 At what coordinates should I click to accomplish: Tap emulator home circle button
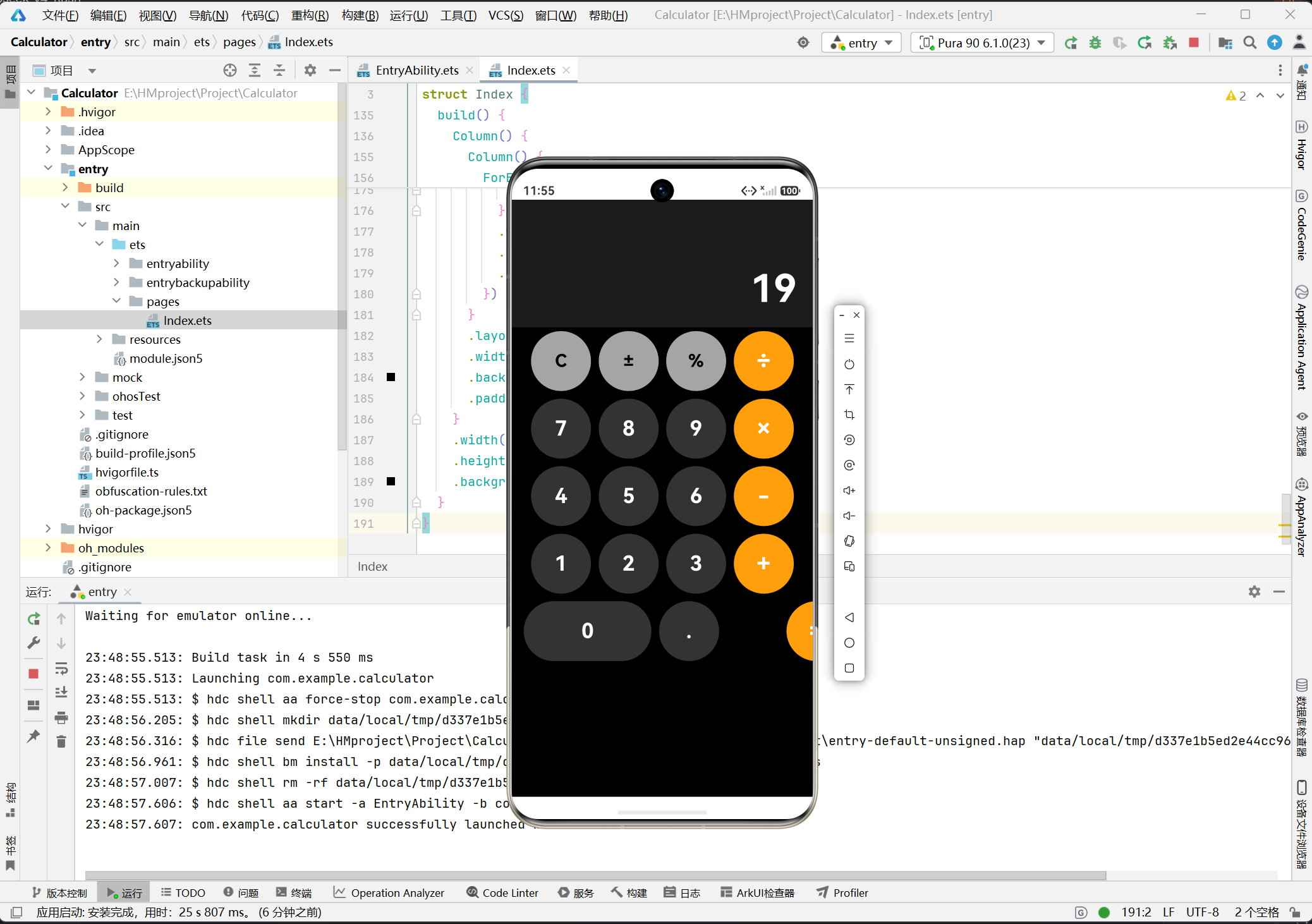coord(849,643)
